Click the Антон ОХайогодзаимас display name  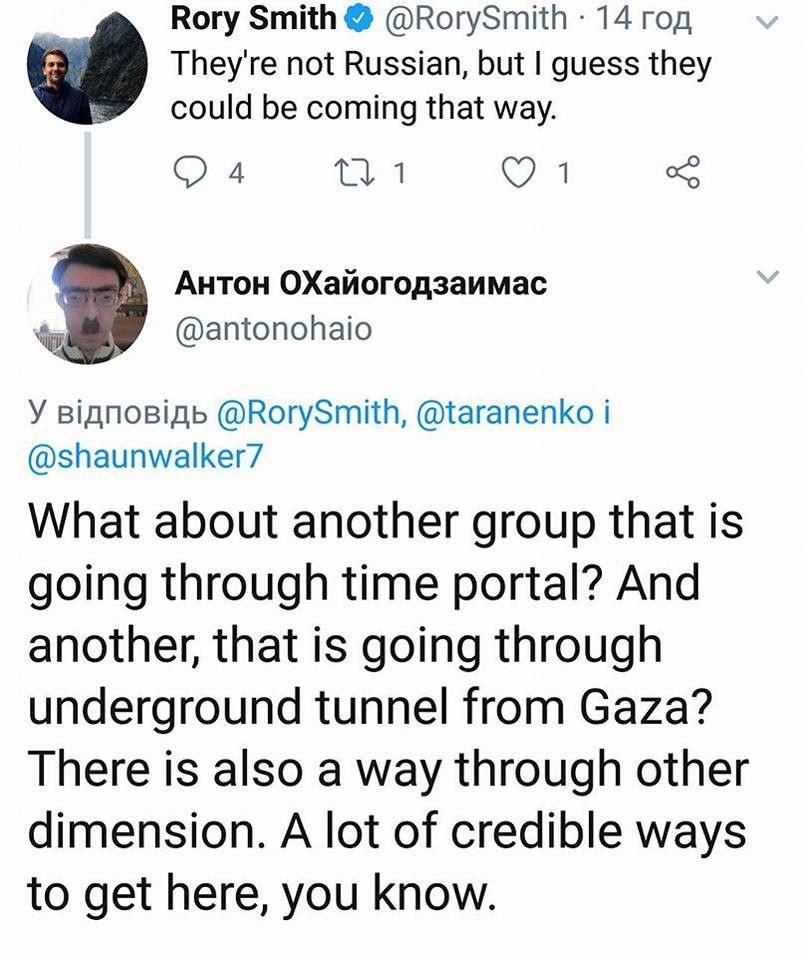click(x=360, y=285)
